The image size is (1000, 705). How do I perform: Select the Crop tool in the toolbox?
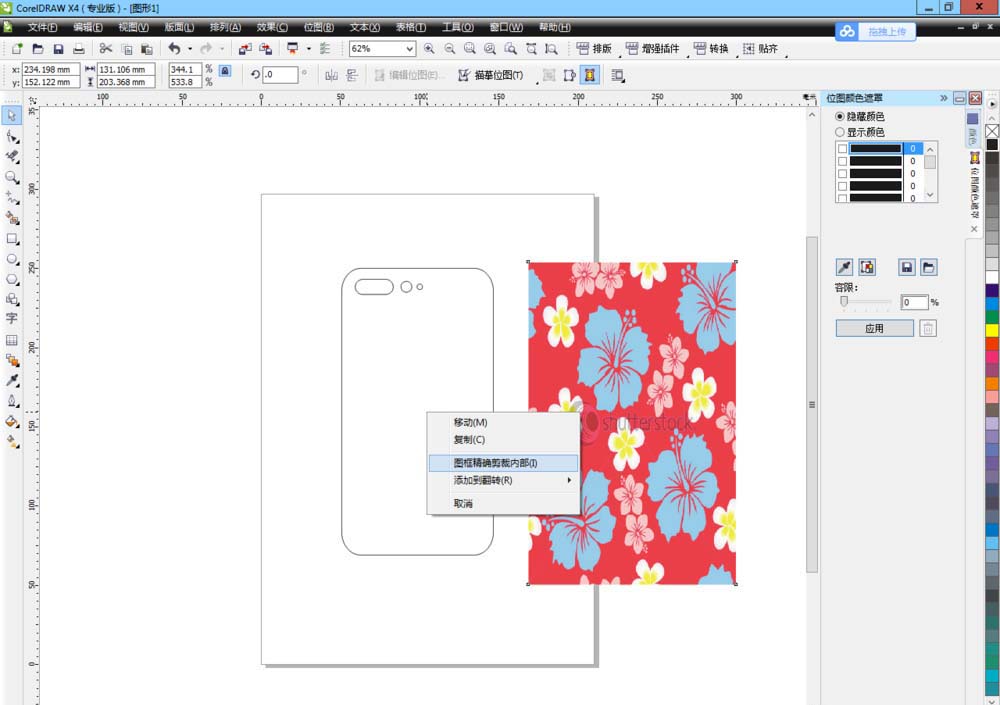[x=12, y=157]
